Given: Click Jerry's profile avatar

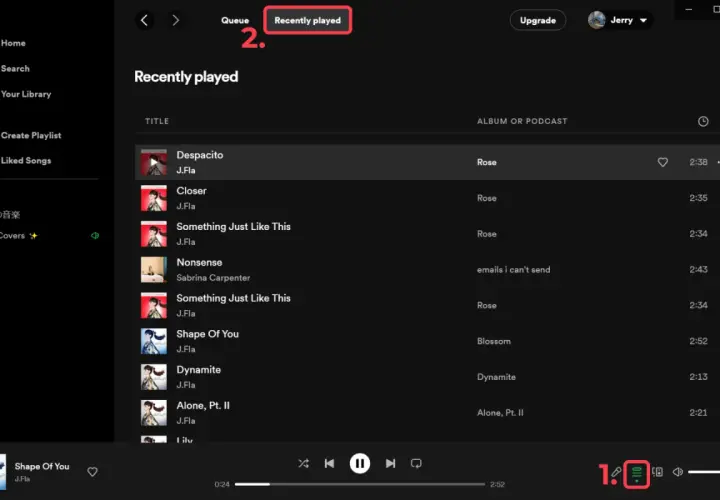Looking at the screenshot, I should coord(596,20).
